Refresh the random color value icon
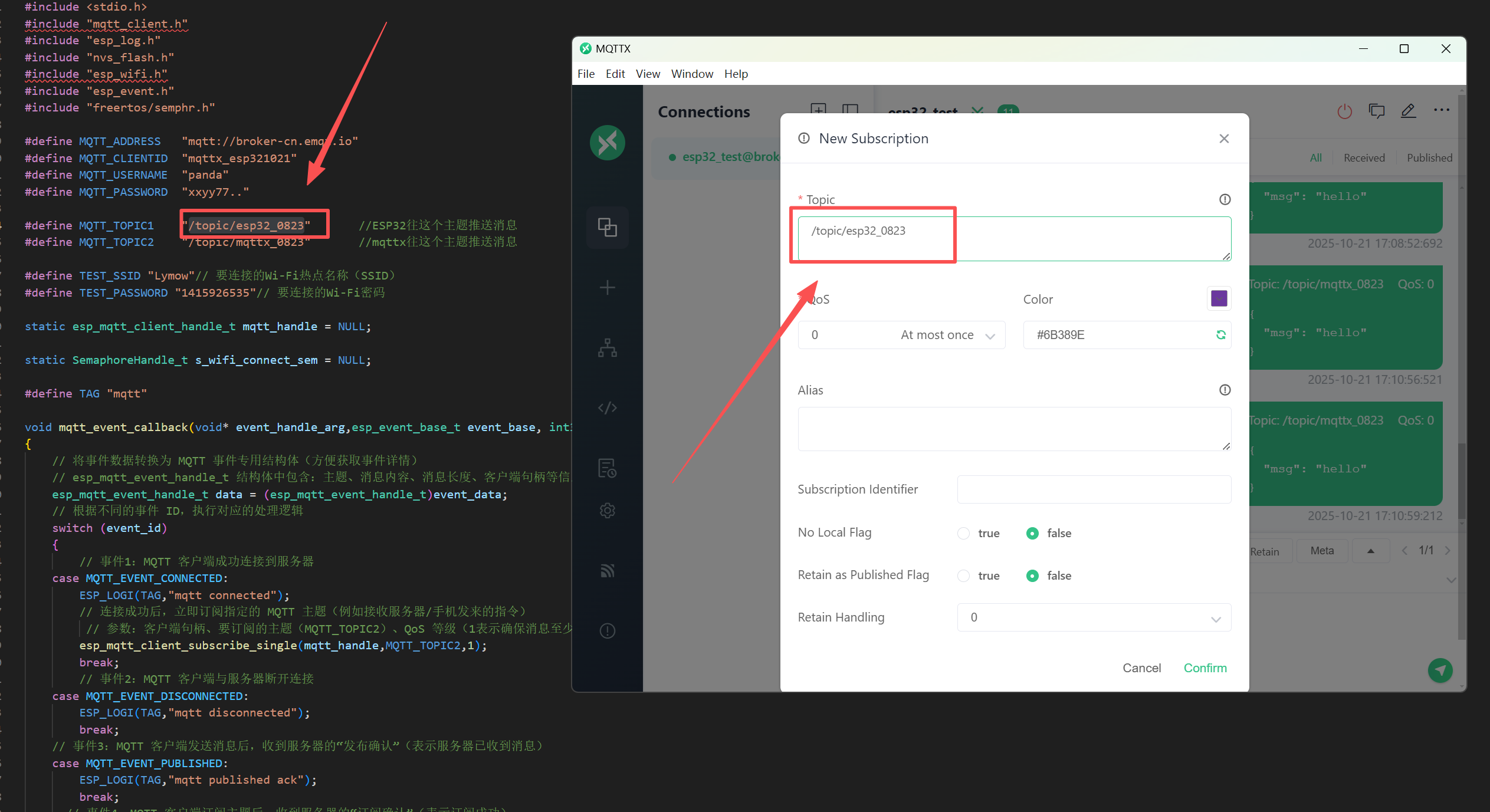This screenshot has height=812, width=1490. tap(1220, 335)
